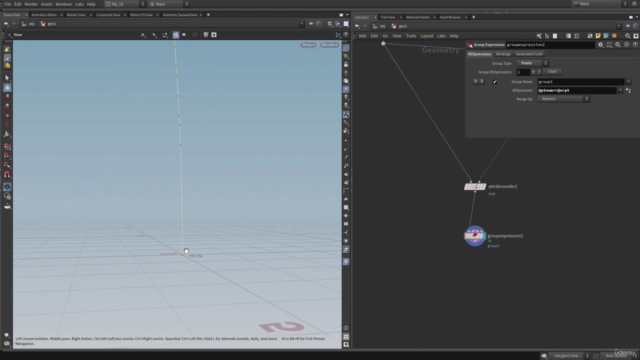Image resolution: width=640 pixels, height=360 pixels.
Task: Go back in network editor path
Action: click(357, 26)
